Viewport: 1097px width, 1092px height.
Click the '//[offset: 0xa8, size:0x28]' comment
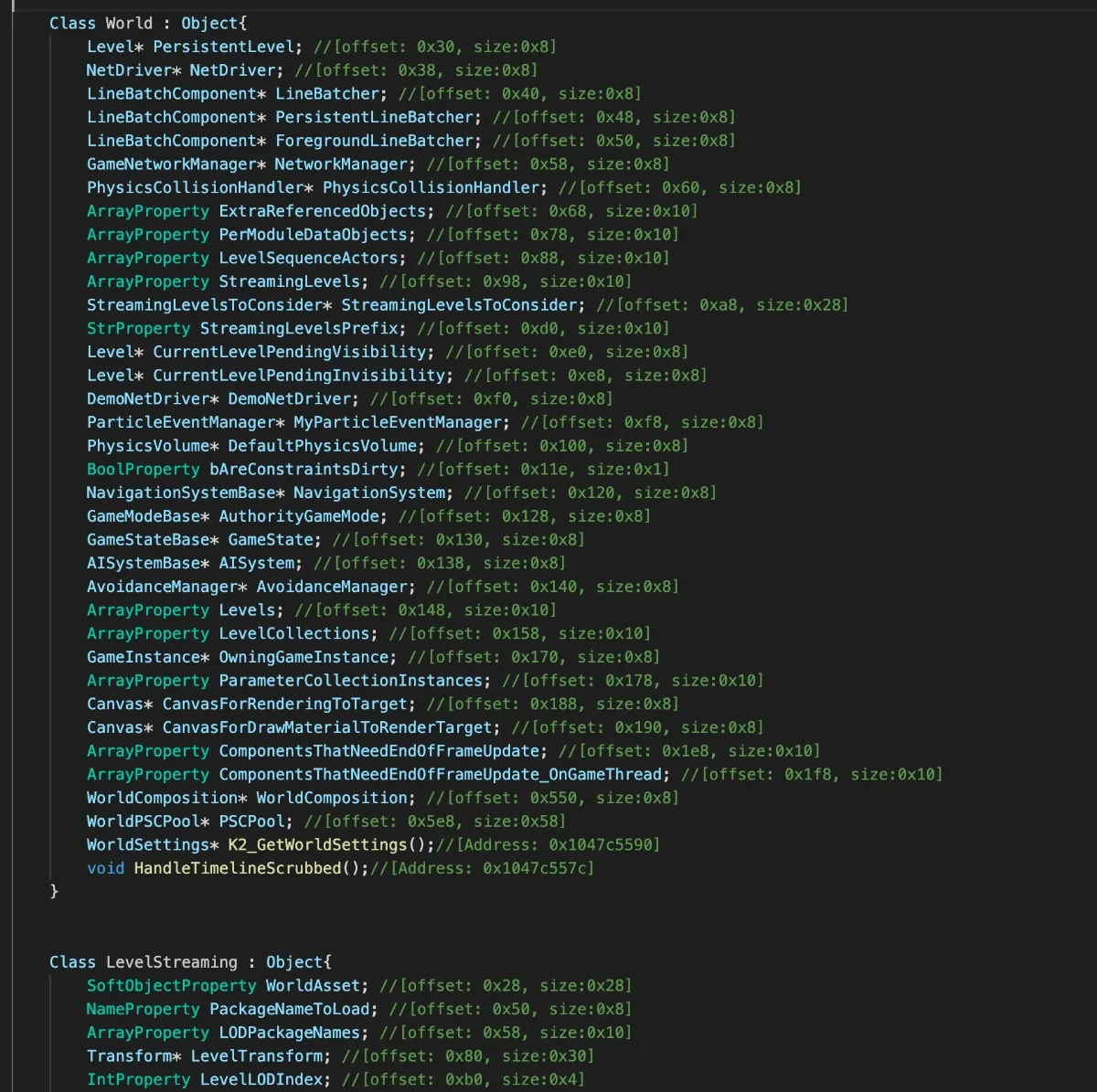(722, 305)
